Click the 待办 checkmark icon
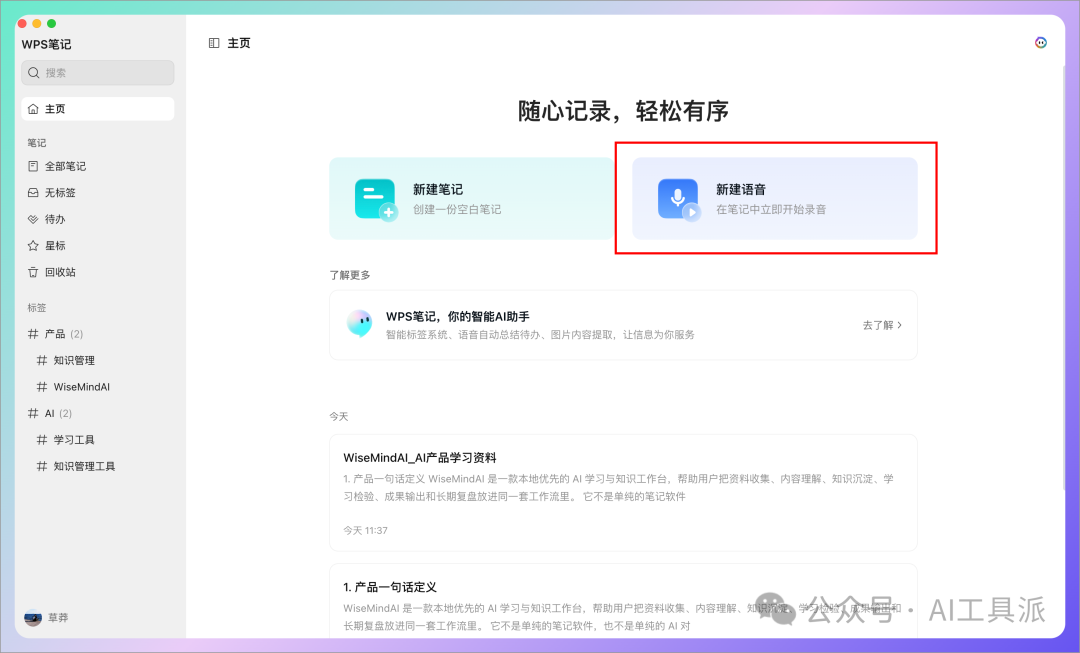1080x653 pixels. point(33,219)
